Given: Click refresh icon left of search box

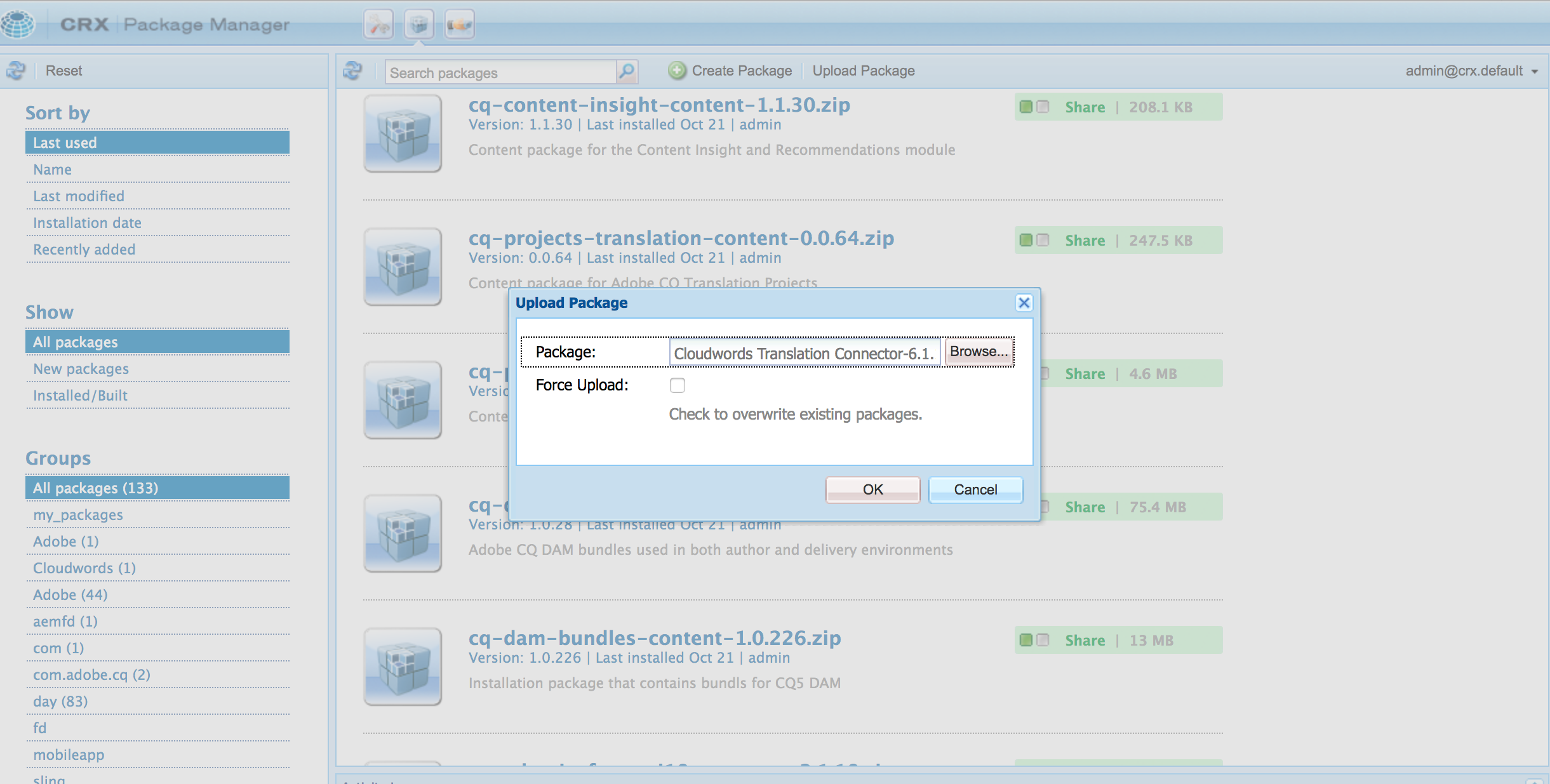Looking at the screenshot, I should tap(352, 70).
